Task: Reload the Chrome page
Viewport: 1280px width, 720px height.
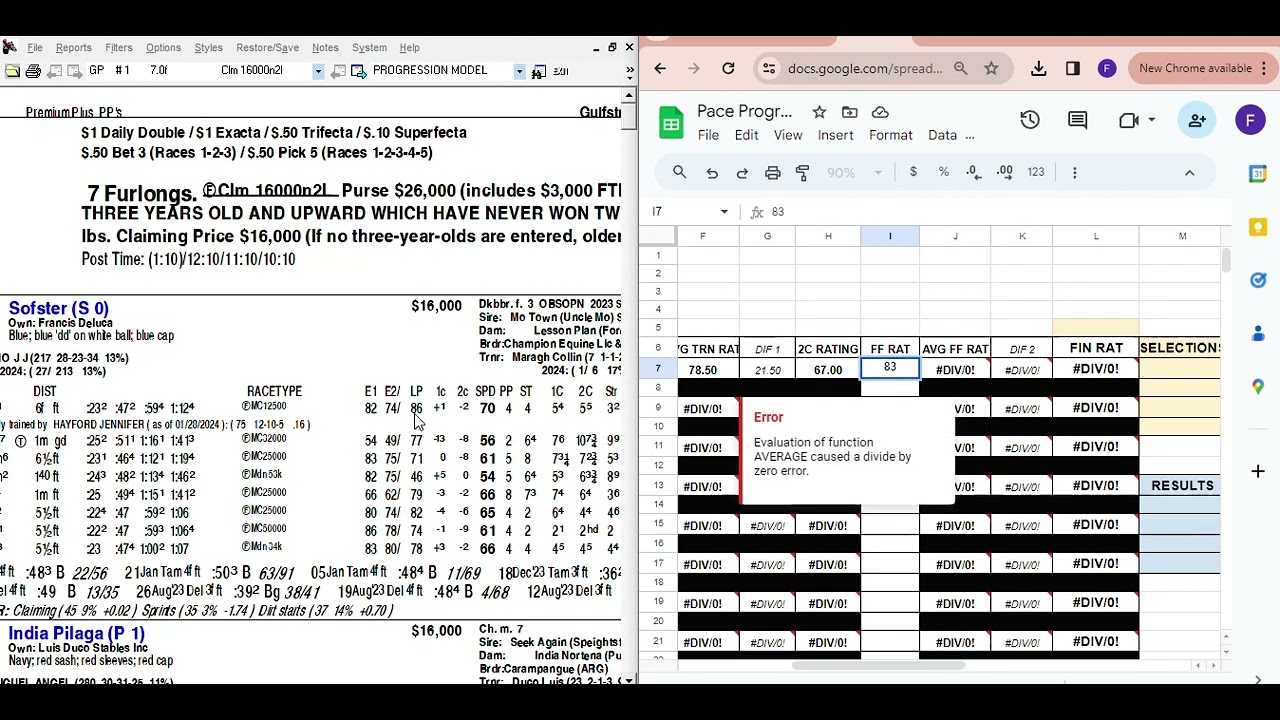Action: tap(728, 68)
